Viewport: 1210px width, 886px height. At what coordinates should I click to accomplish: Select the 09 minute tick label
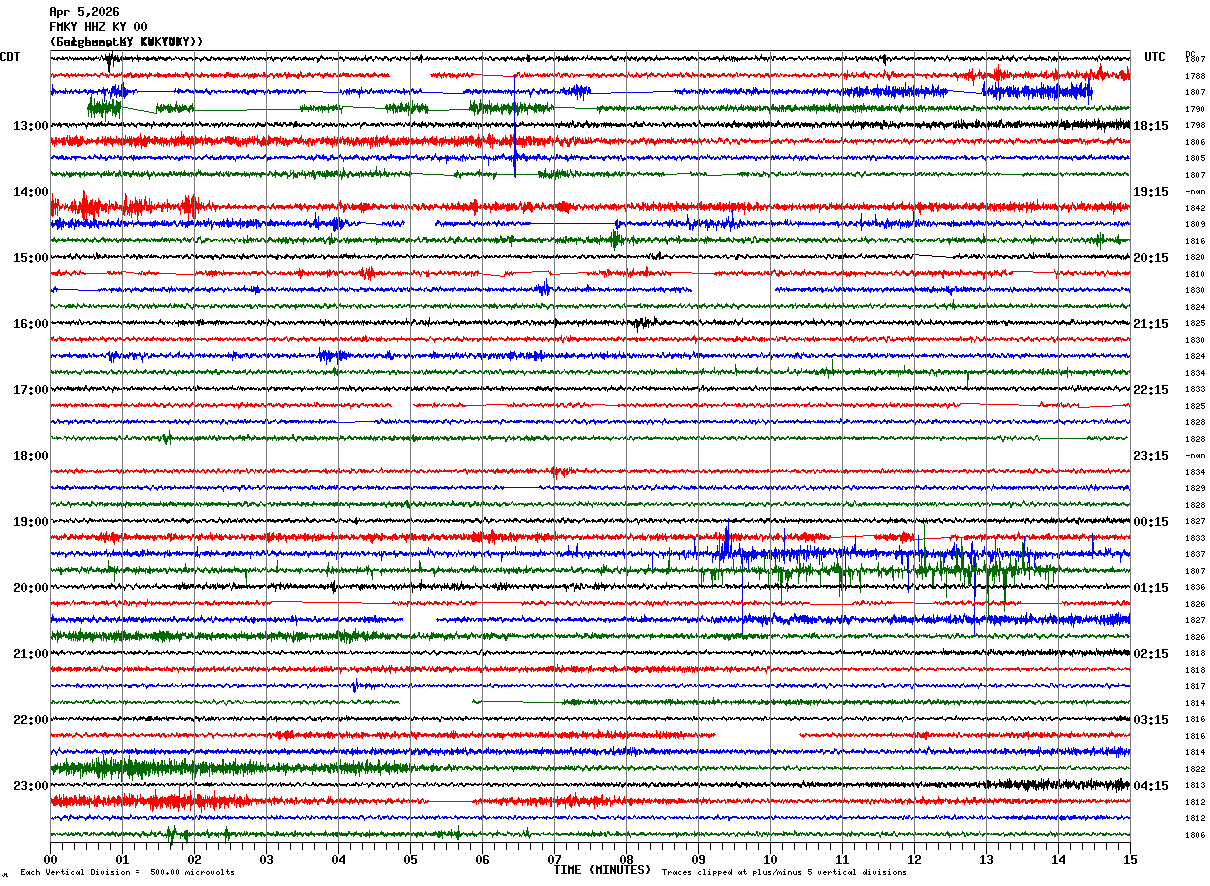(x=698, y=859)
